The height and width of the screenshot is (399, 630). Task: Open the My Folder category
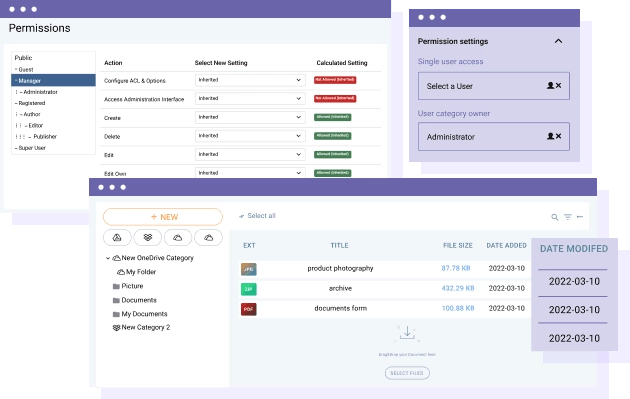(141, 272)
